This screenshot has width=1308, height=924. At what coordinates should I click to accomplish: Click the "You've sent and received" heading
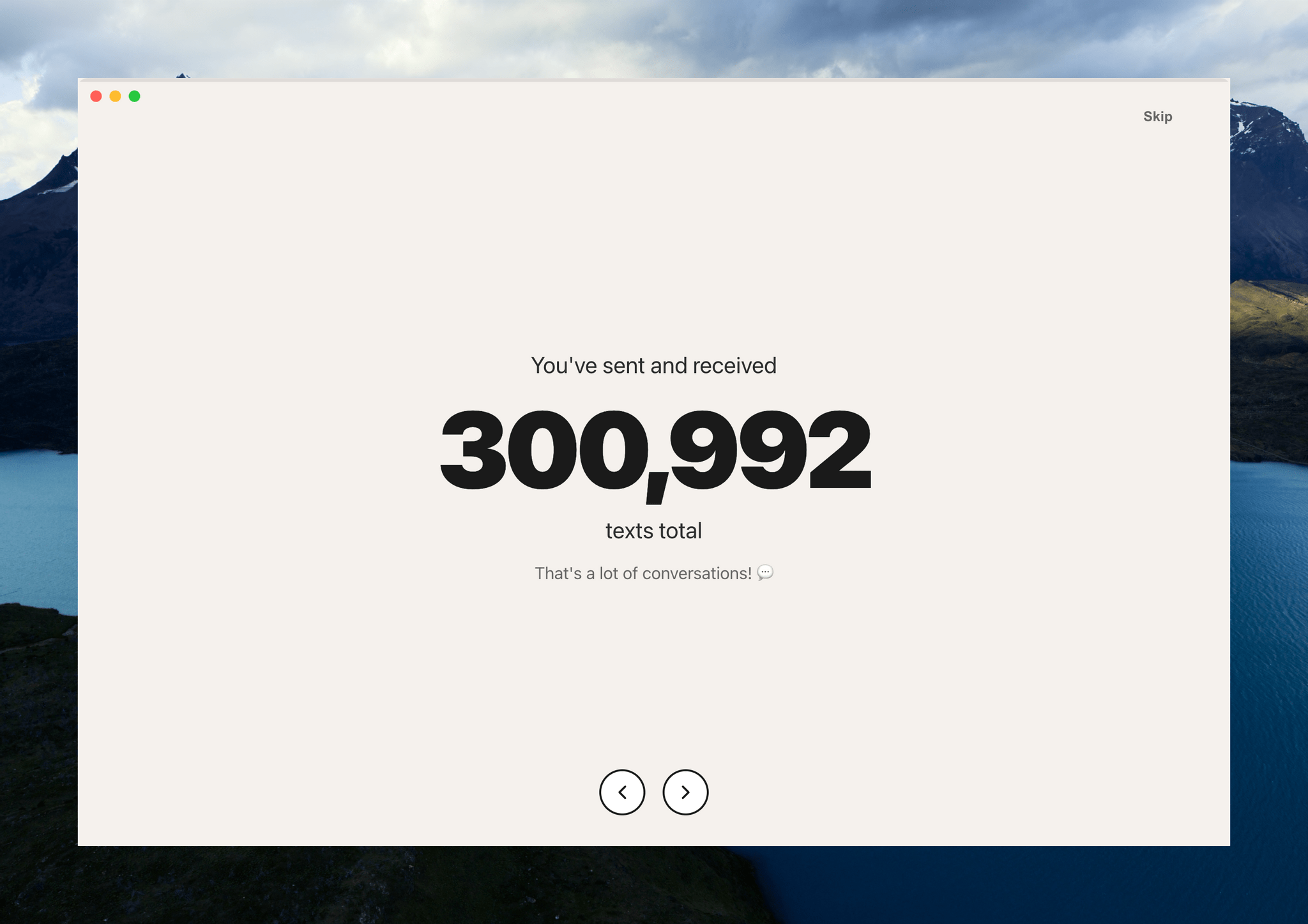click(x=653, y=365)
